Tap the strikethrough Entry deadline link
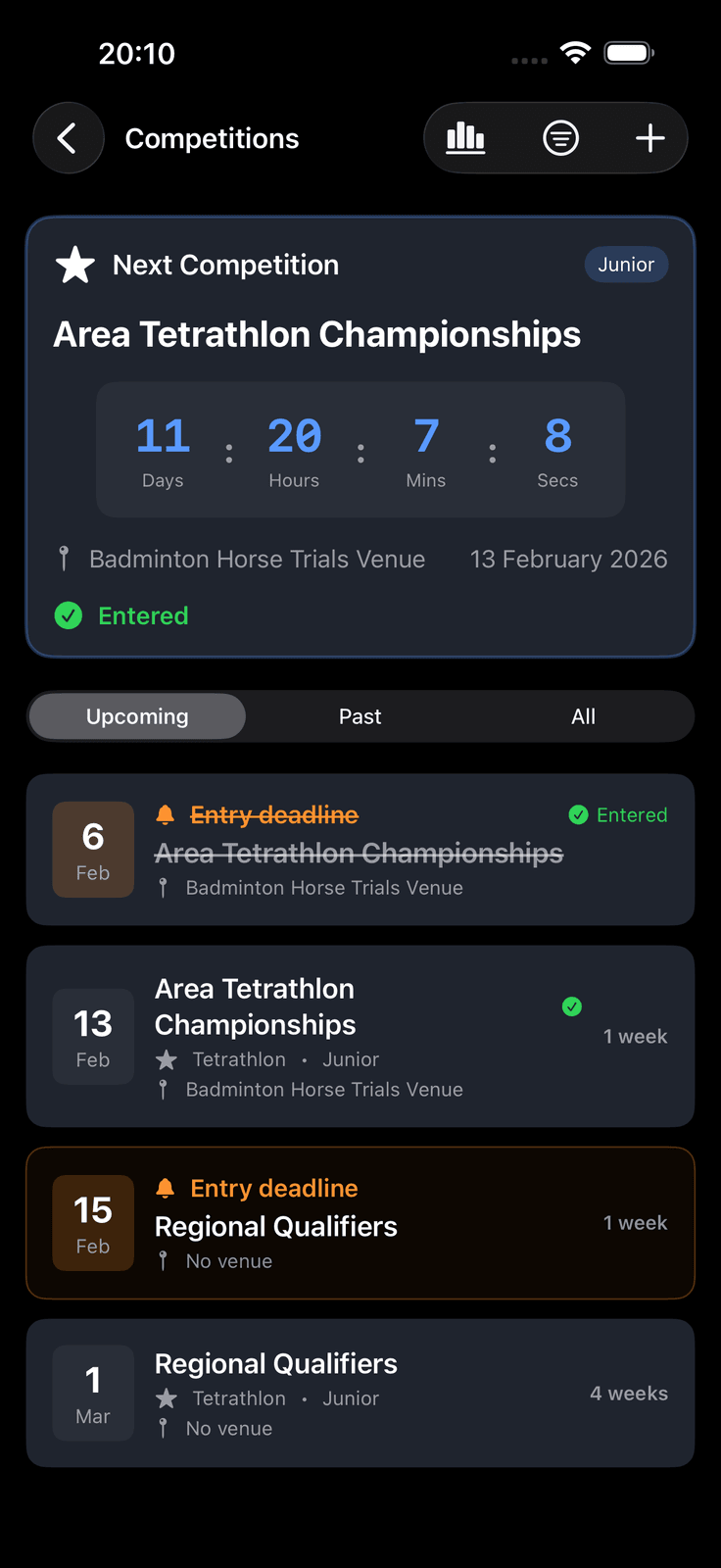 (x=276, y=814)
